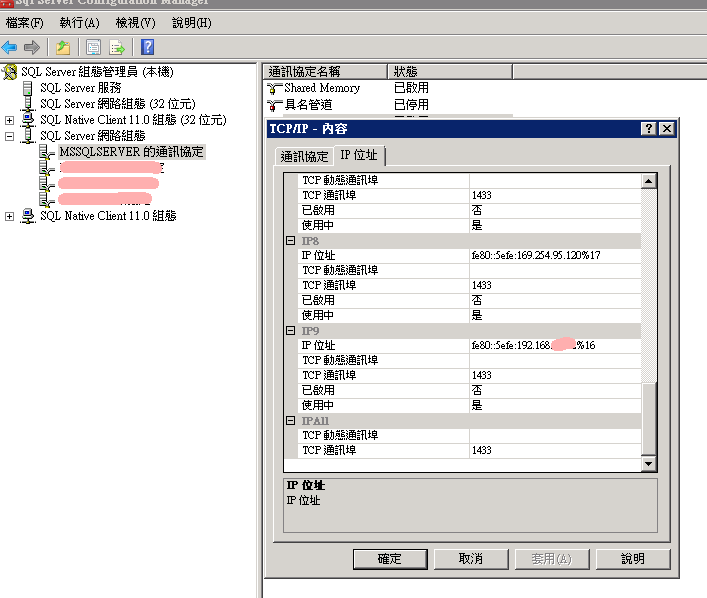Close the TCP/IP 內容 dialog
This screenshot has width=707, height=598.
tap(667, 129)
